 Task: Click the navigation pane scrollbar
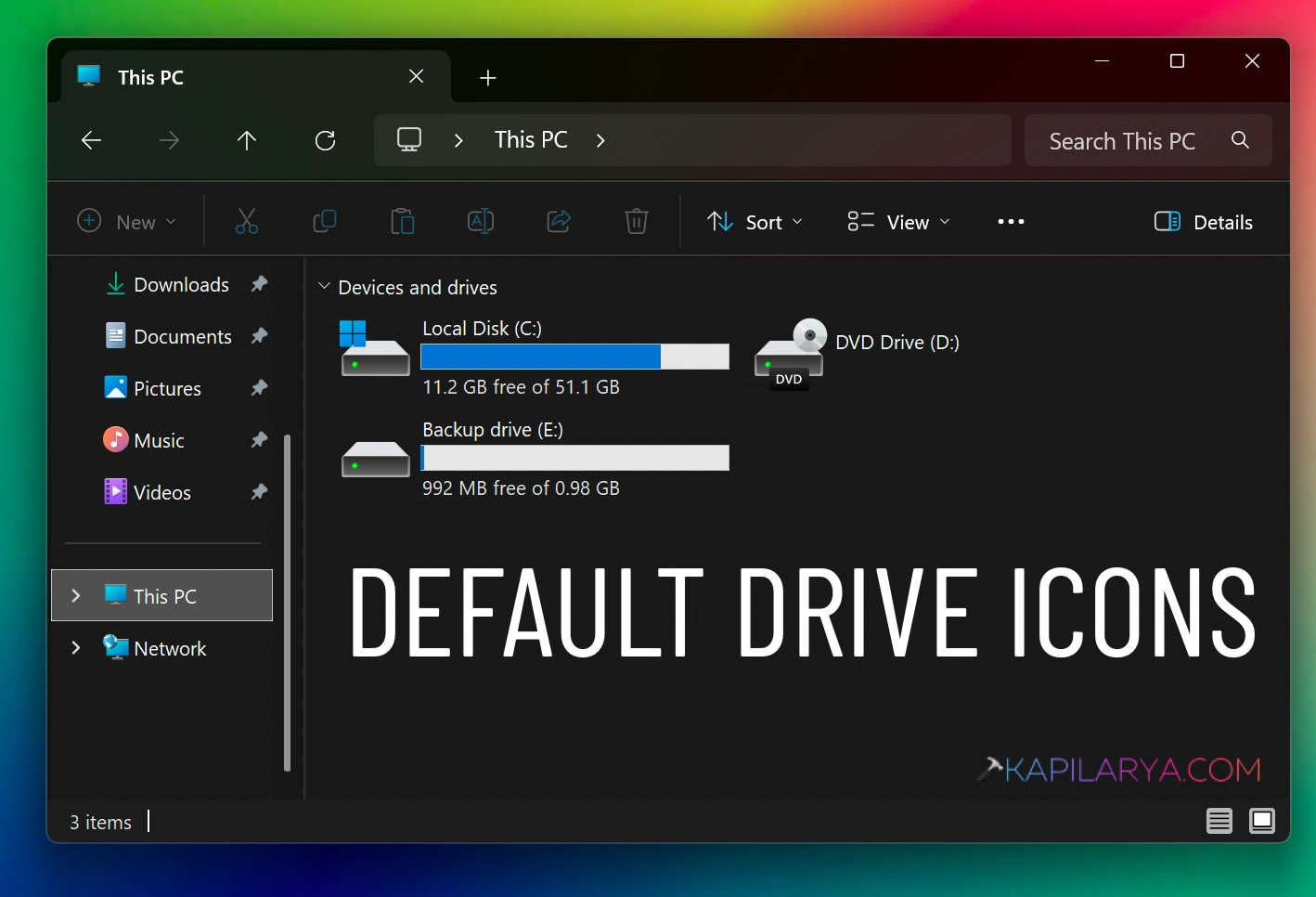(x=287, y=602)
